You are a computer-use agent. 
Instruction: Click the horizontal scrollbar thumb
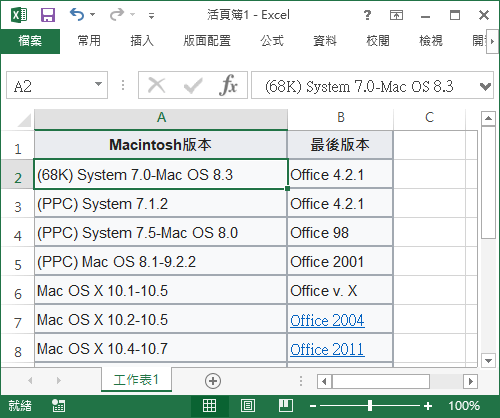coord(381,381)
